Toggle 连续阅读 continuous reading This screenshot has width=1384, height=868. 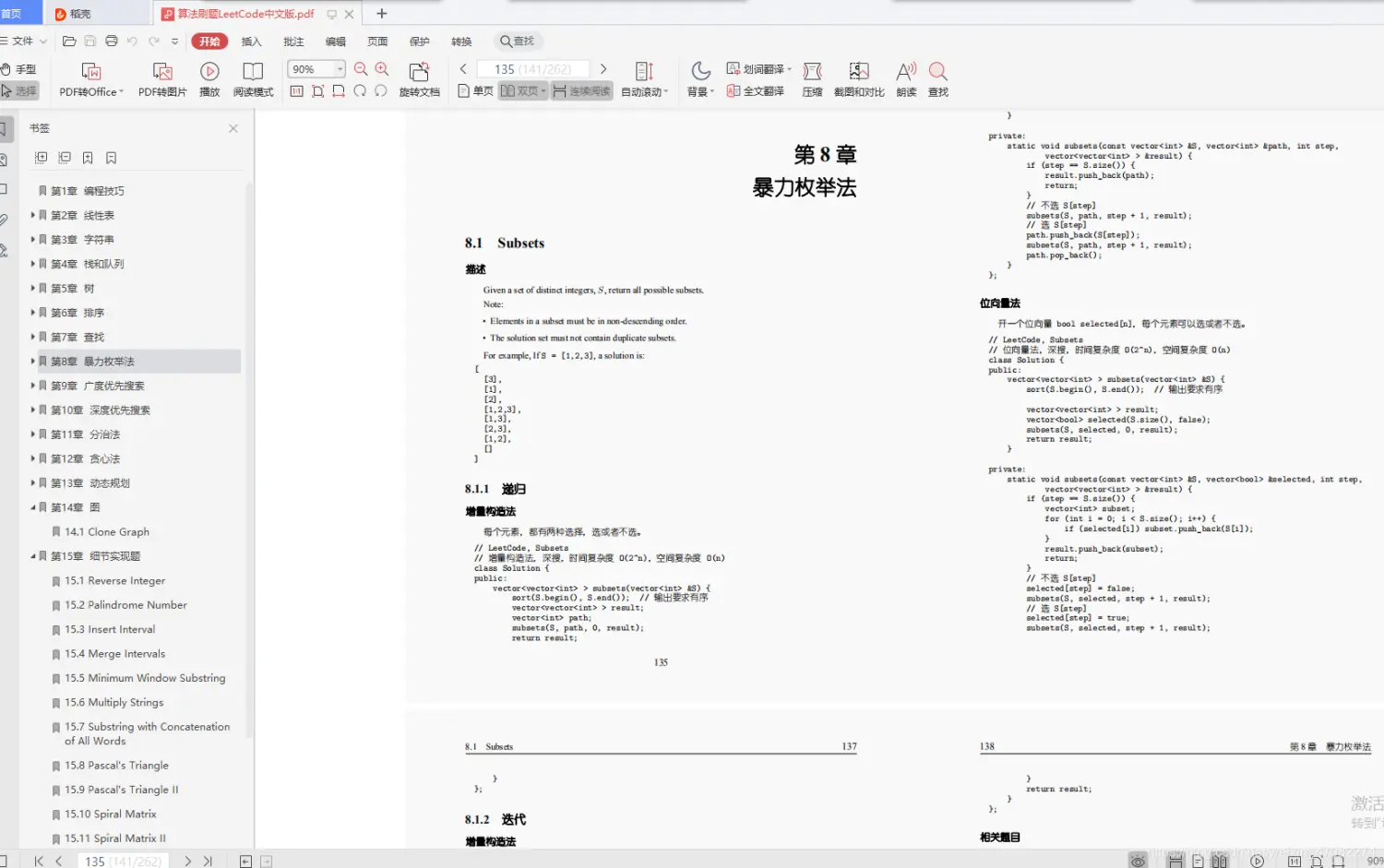581,91
